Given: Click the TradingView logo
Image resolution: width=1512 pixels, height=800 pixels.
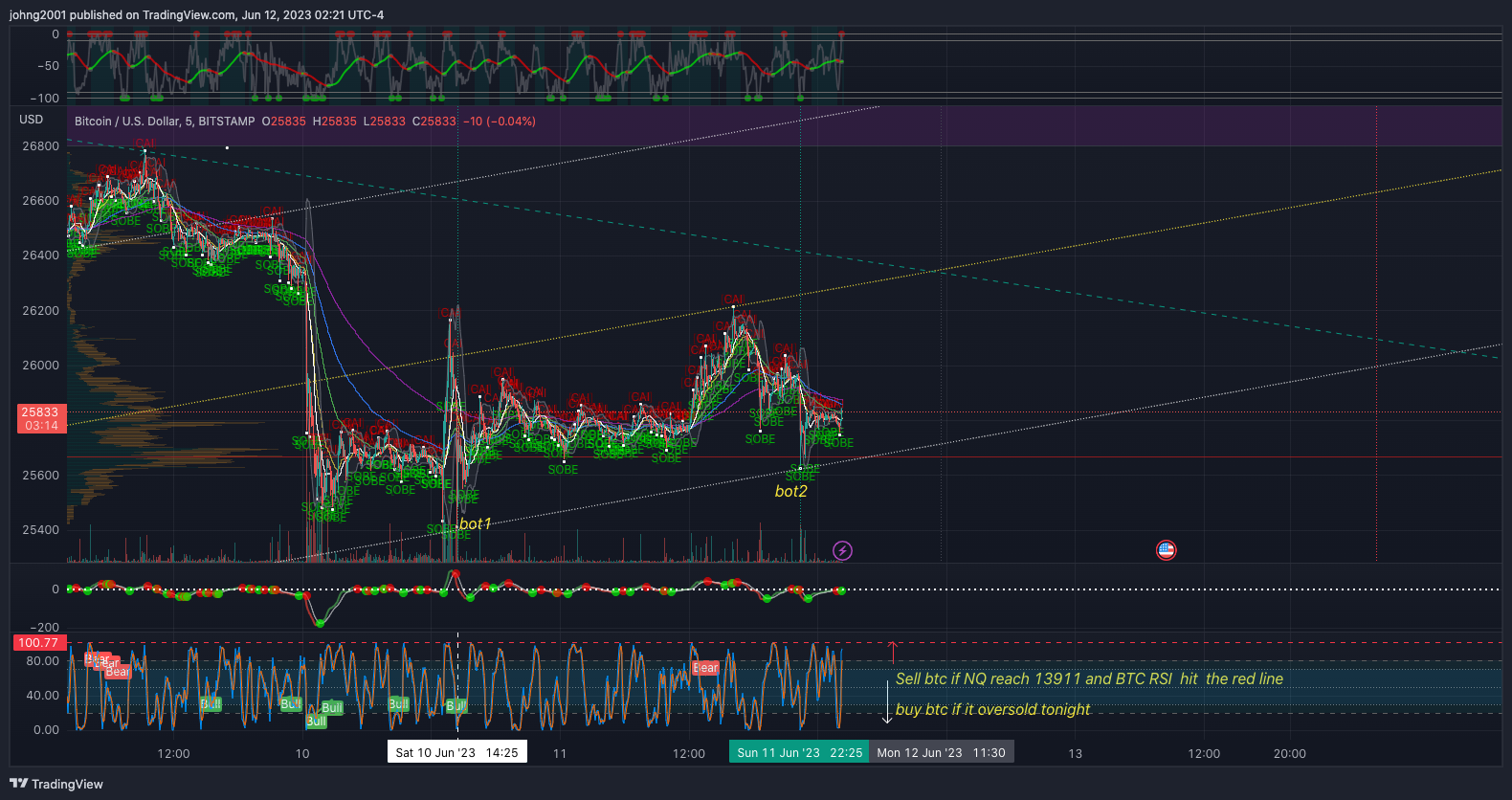Looking at the screenshot, I should point(56,784).
